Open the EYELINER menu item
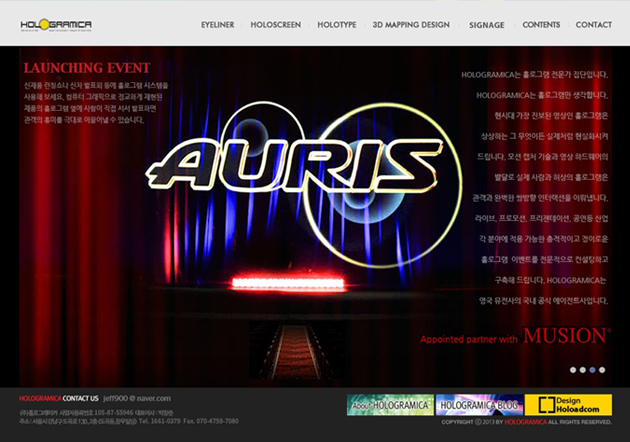630x442 pixels. point(217,25)
